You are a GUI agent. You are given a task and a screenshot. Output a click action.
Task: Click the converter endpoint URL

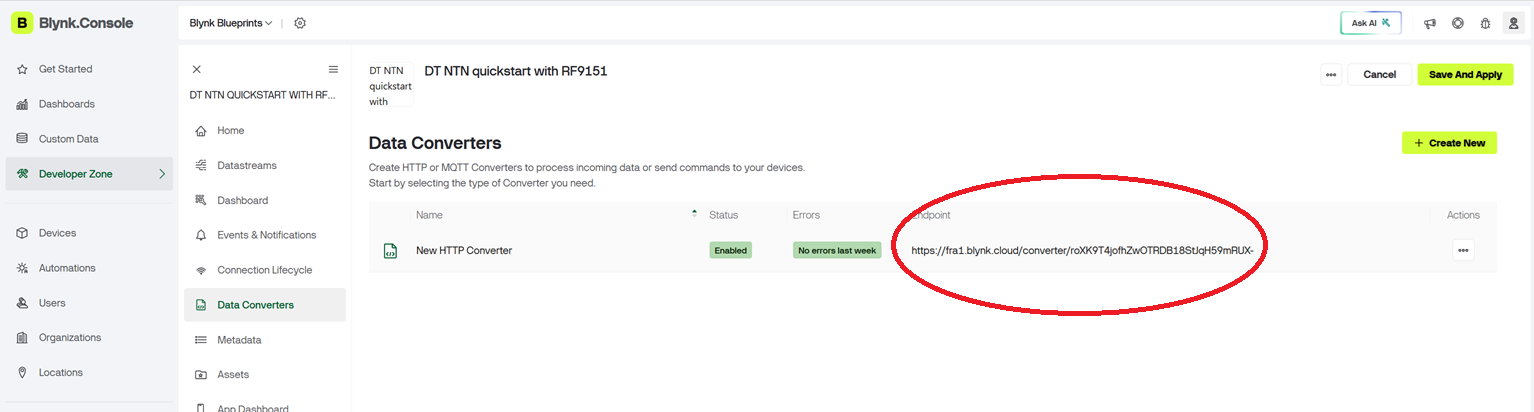point(1082,250)
